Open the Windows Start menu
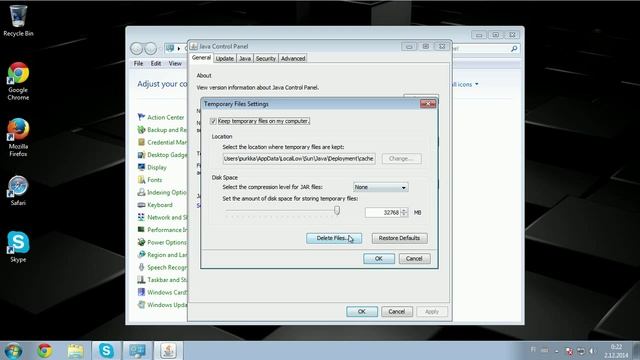Image resolution: width=640 pixels, height=360 pixels. (13, 351)
